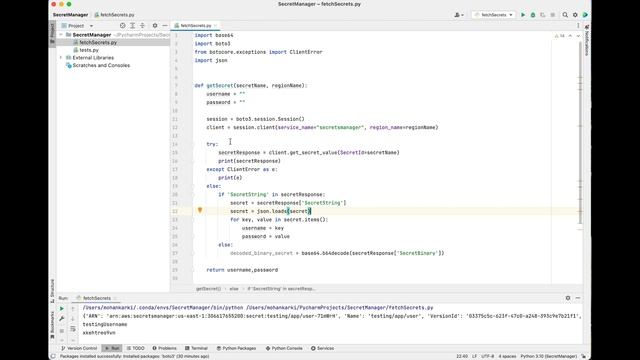Minimize the Run tool window
Image resolution: width=640 pixels, height=360 pixels.
578,298
